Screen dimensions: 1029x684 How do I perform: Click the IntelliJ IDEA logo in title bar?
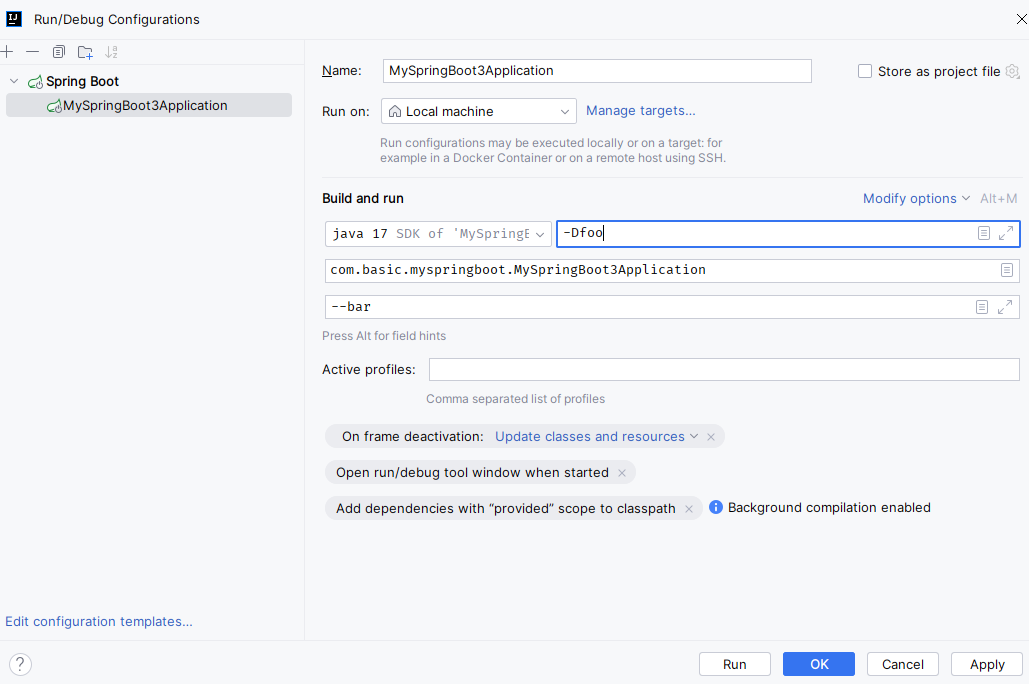pos(14,19)
